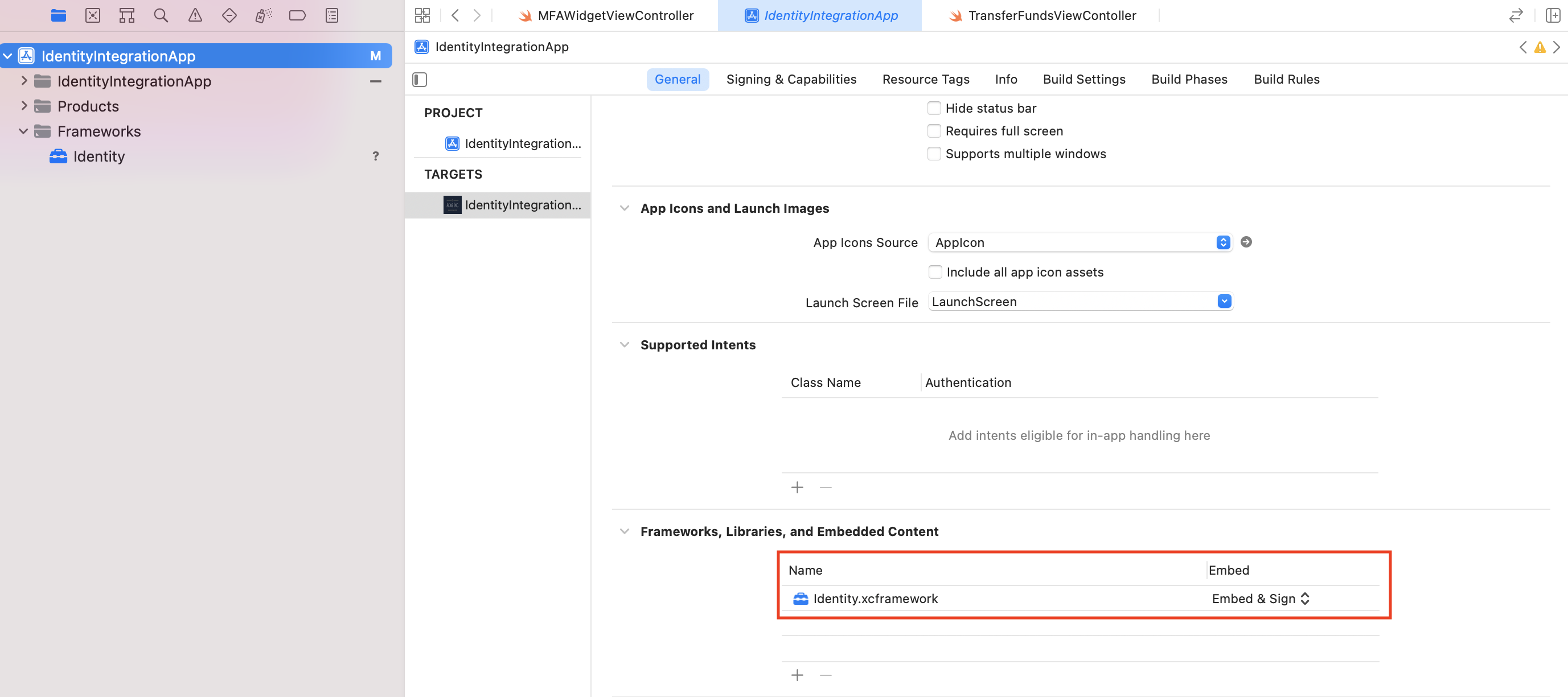Switch to Signing & Capabilities tab

coord(791,79)
